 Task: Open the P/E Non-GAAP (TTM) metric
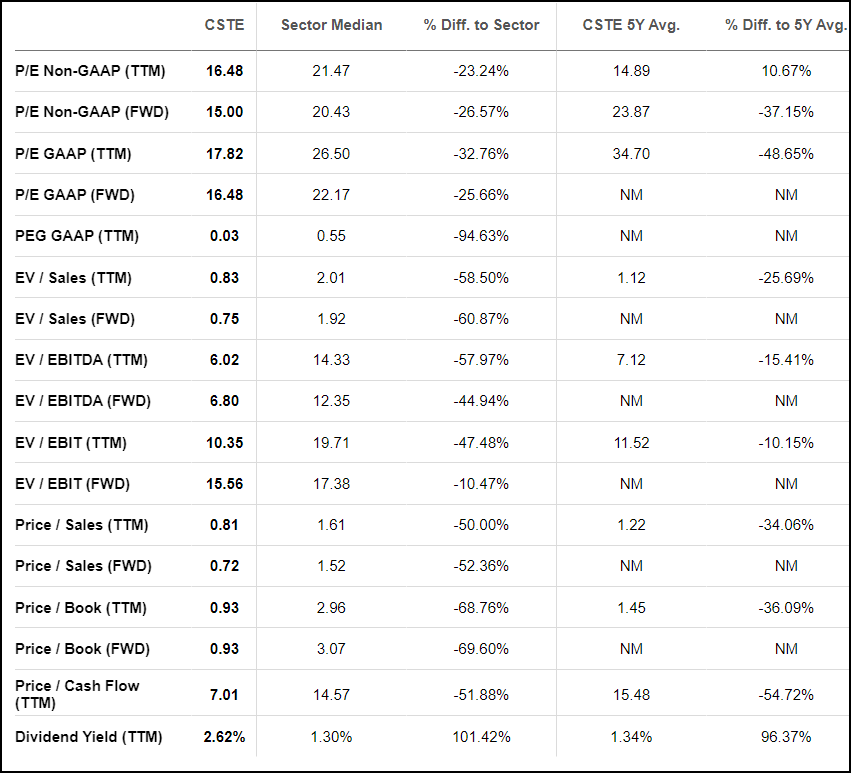coord(90,71)
